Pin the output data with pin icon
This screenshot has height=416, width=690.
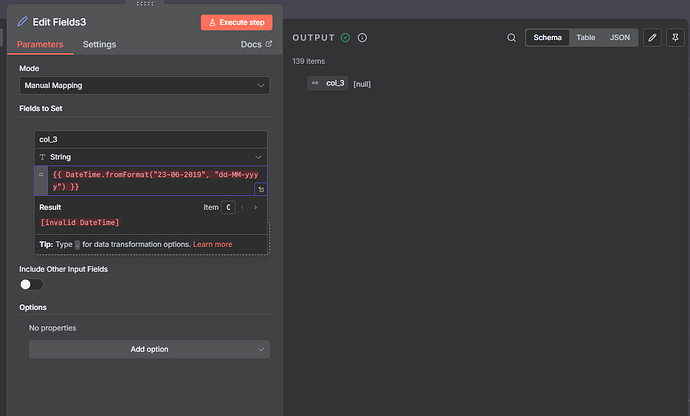(x=673, y=38)
